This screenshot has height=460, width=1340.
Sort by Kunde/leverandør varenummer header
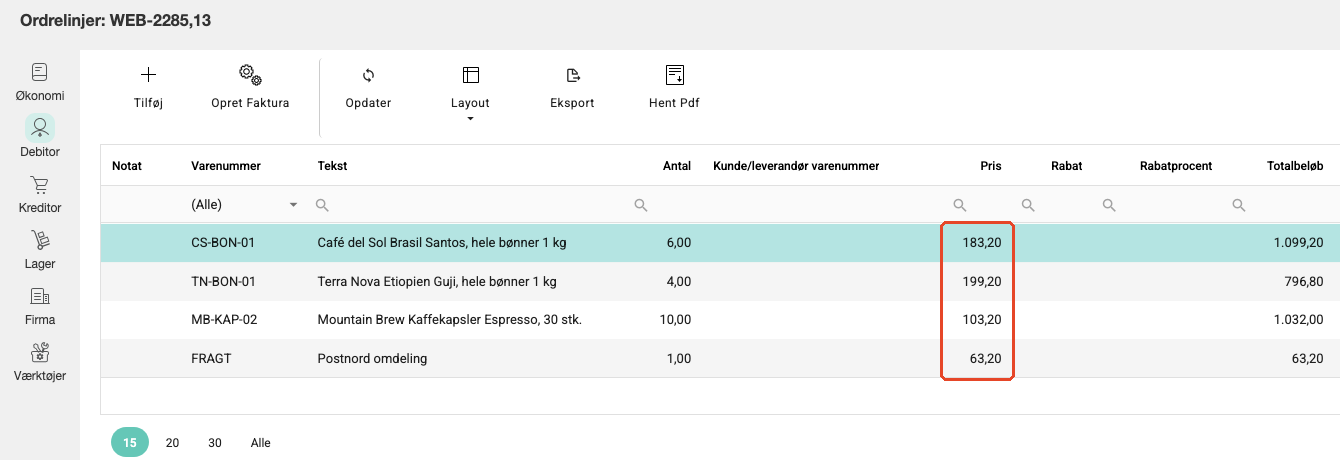[796, 166]
